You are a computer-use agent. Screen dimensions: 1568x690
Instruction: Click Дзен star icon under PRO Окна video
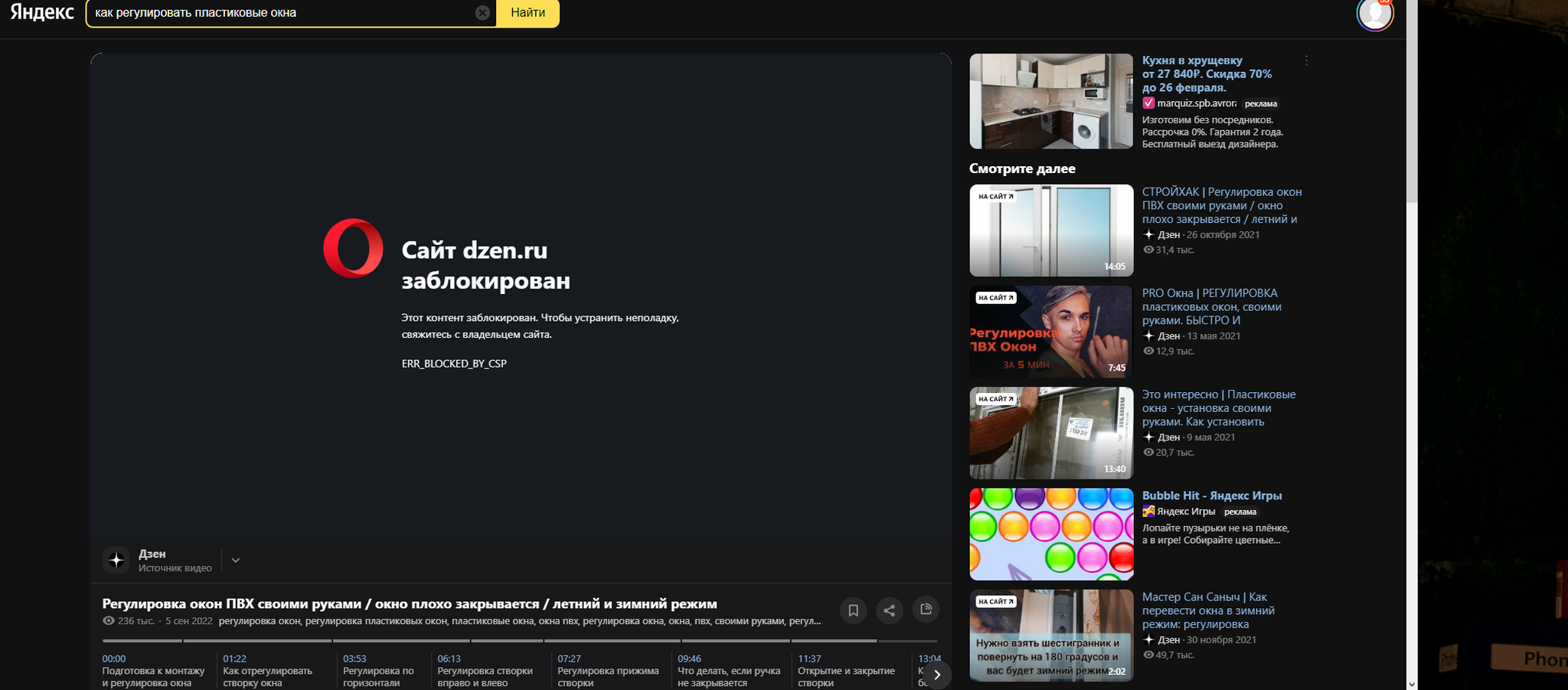pyautogui.click(x=1148, y=336)
